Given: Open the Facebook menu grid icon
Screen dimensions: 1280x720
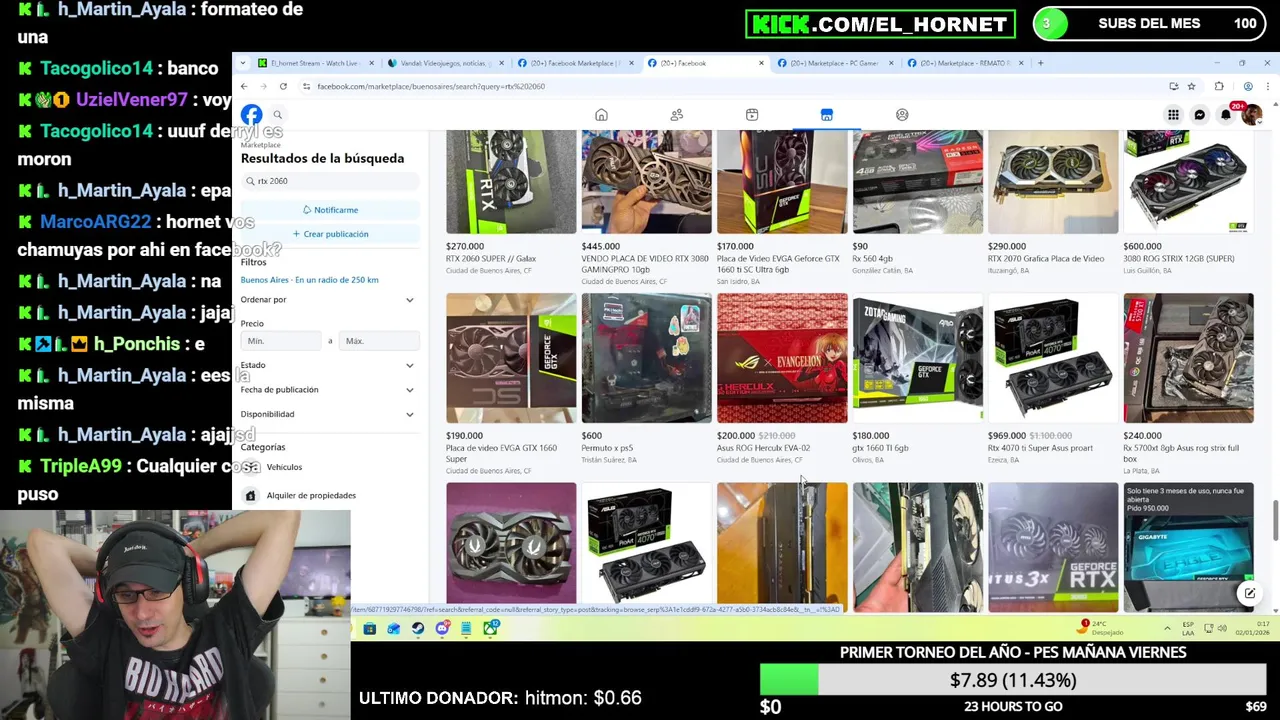Looking at the screenshot, I should tap(1173, 115).
